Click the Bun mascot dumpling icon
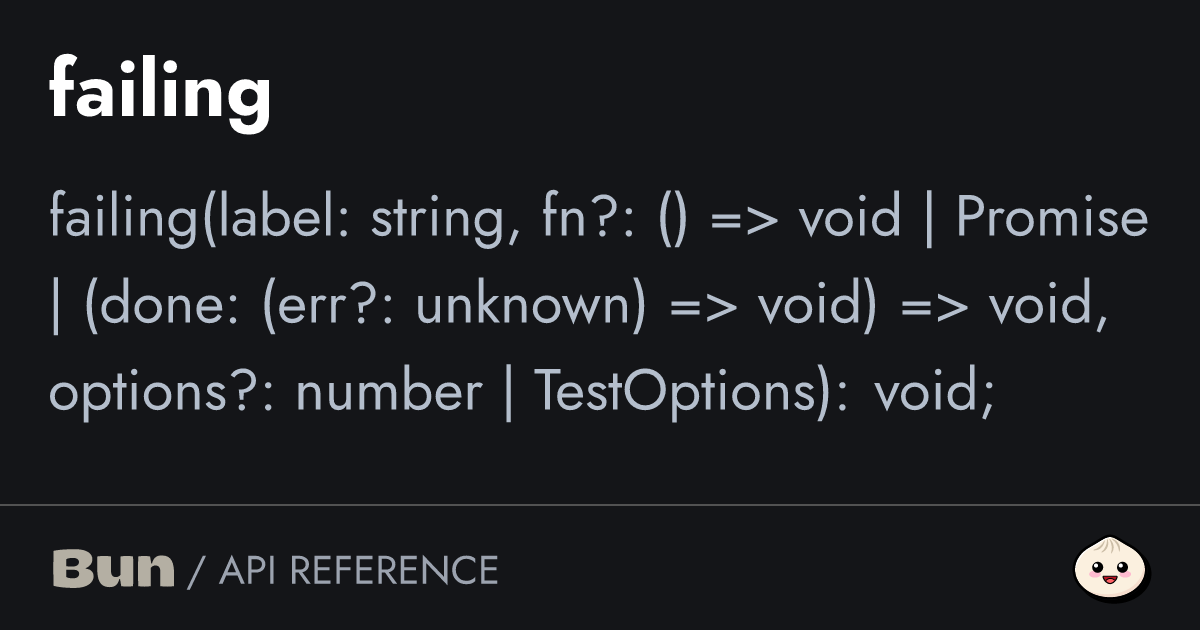The width and height of the screenshot is (1200, 630). pos(1110,569)
